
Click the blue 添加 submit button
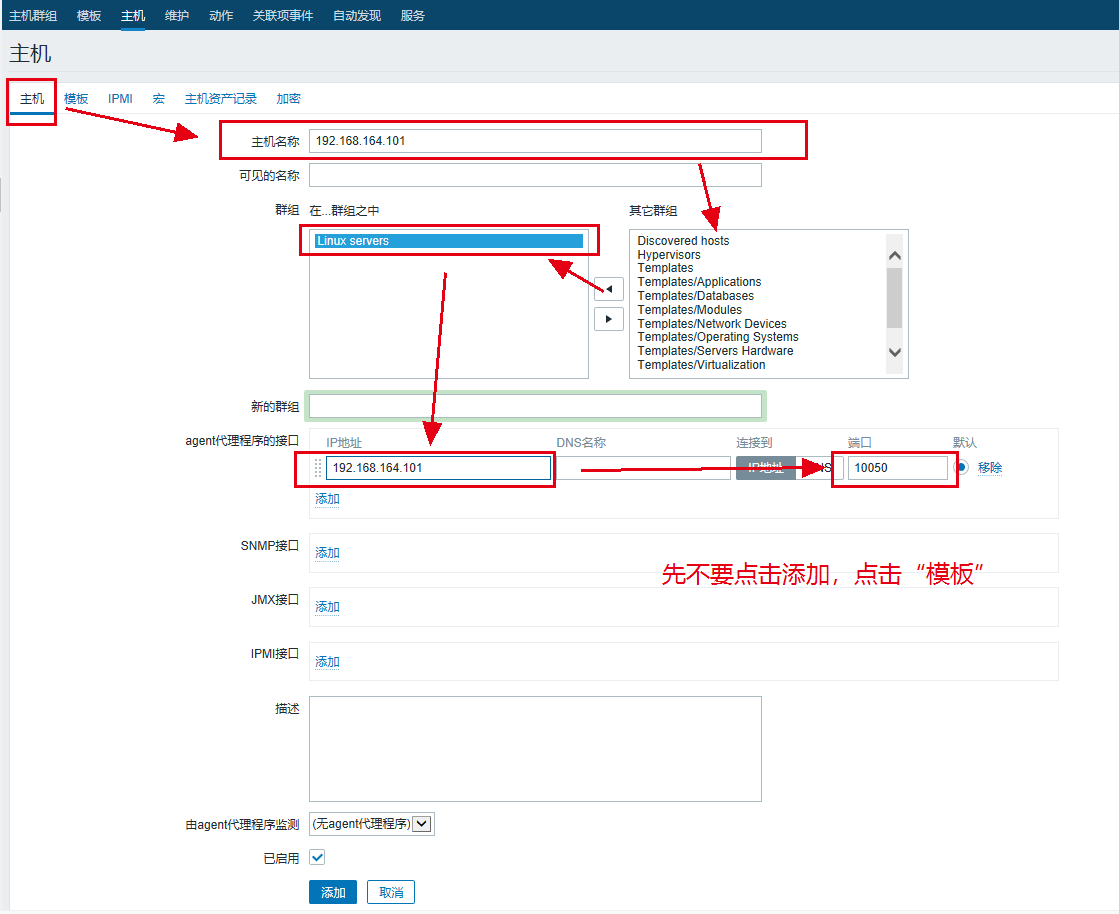pos(333,893)
